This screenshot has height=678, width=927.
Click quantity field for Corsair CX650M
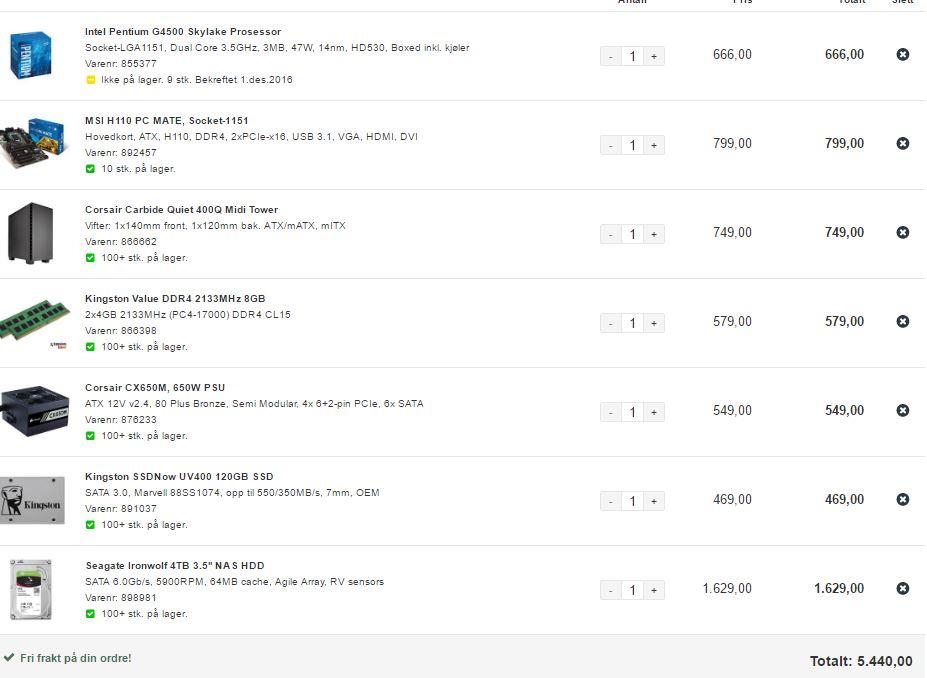pos(633,412)
